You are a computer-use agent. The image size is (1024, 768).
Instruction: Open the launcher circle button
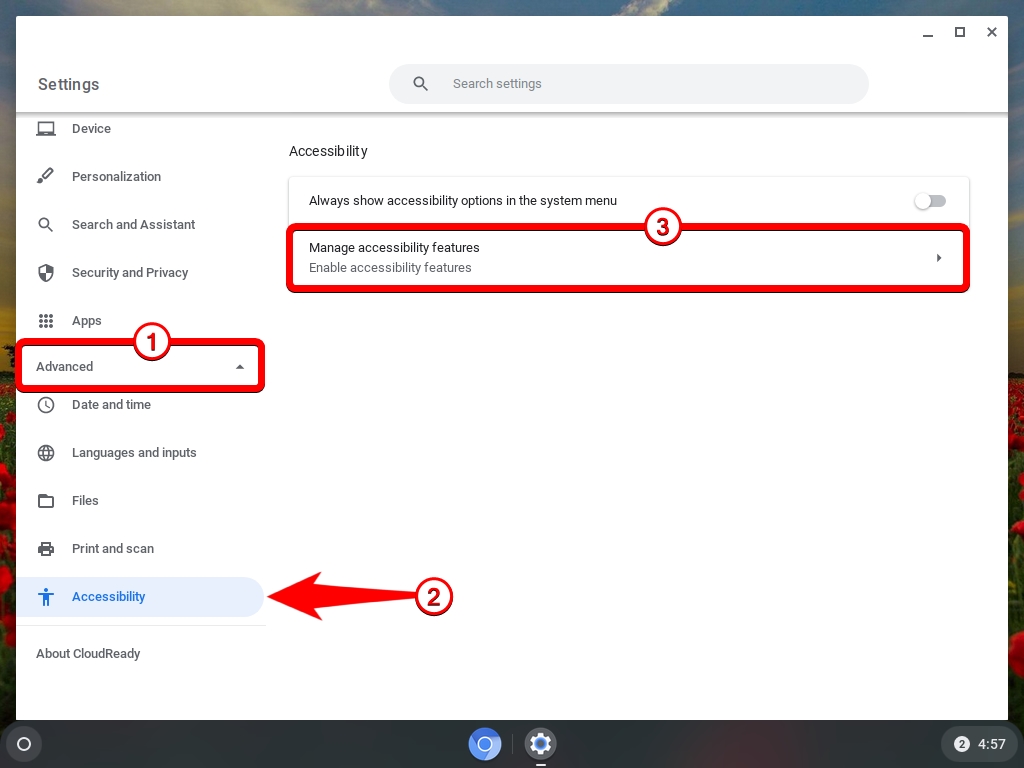pyautogui.click(x=24, y=744)
